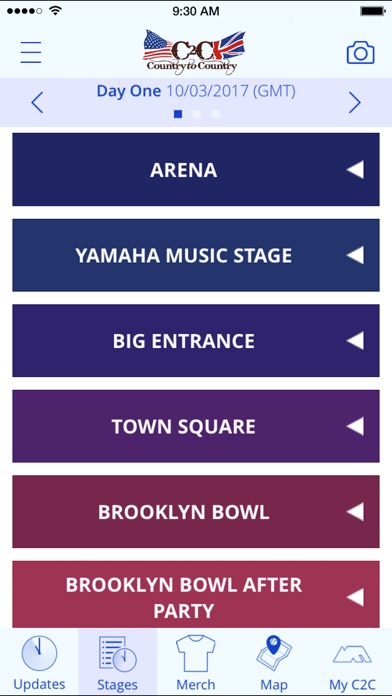
Task: Expand the Big Entrance arrow
Action: pyautogui.click(x=355, y=341)
